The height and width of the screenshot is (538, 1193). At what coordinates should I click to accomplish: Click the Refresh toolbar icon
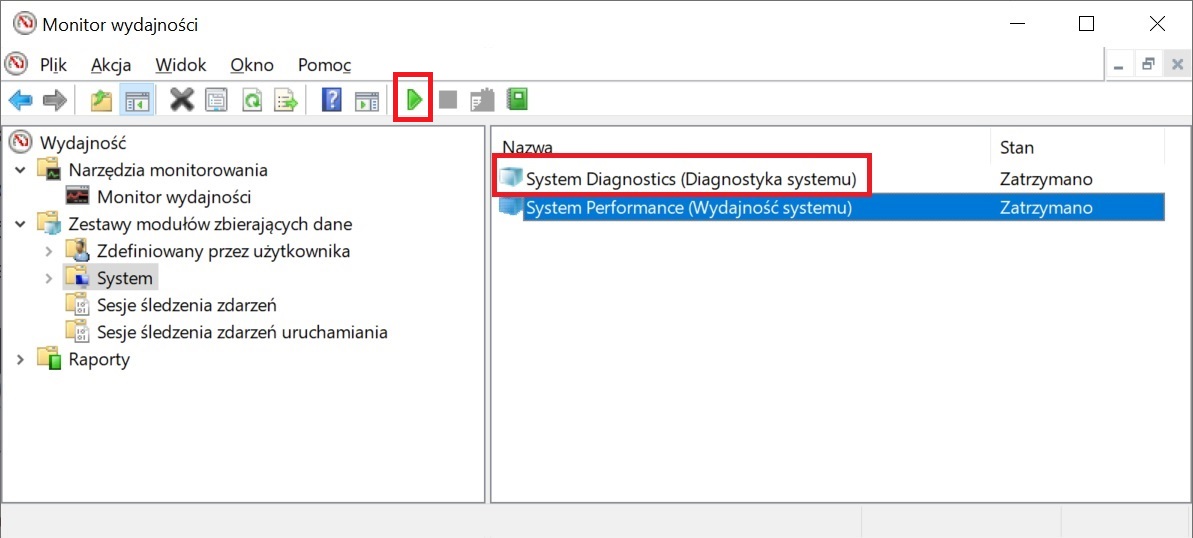252,100
